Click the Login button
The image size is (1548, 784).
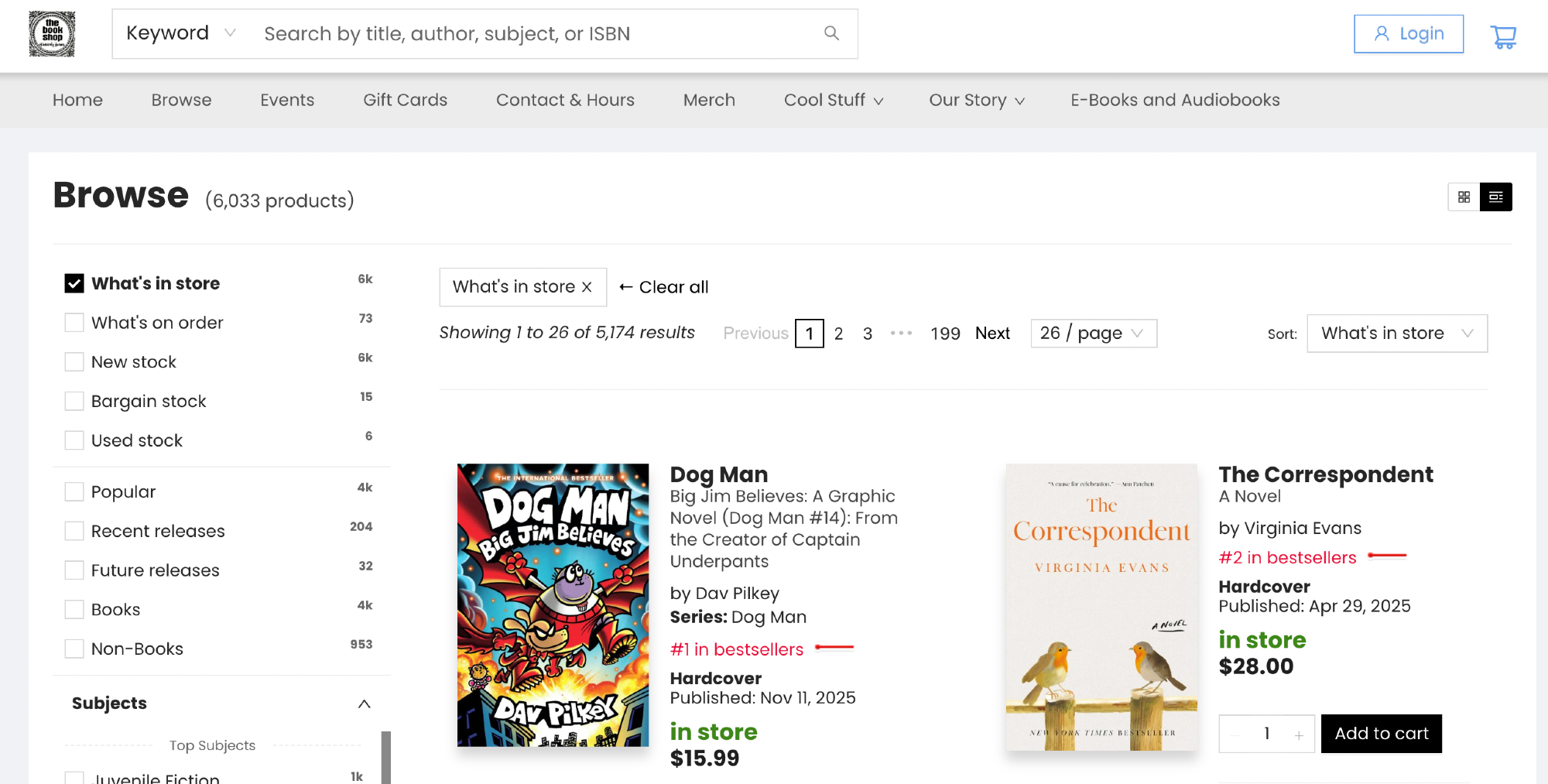pos(1408,34)
